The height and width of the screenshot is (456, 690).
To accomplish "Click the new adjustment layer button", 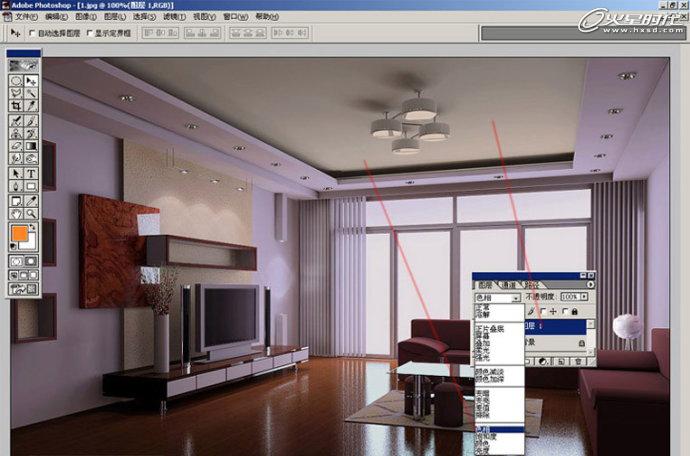I will [x=543, y=361].
